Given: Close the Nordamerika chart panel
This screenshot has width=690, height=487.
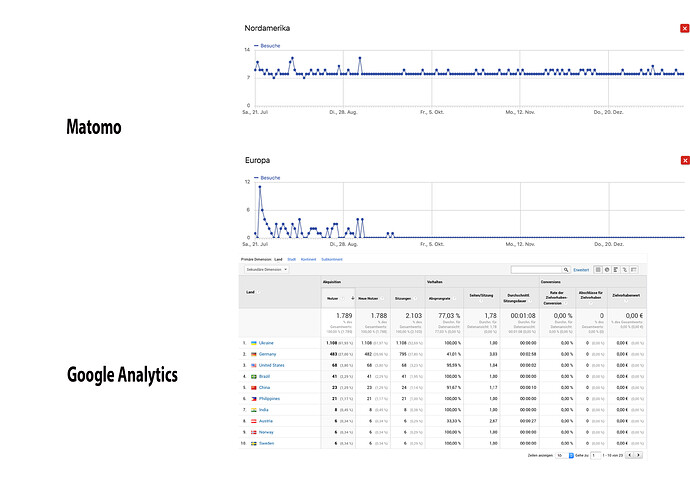Looking at the screenshot, I should click(x=685, y=28).
